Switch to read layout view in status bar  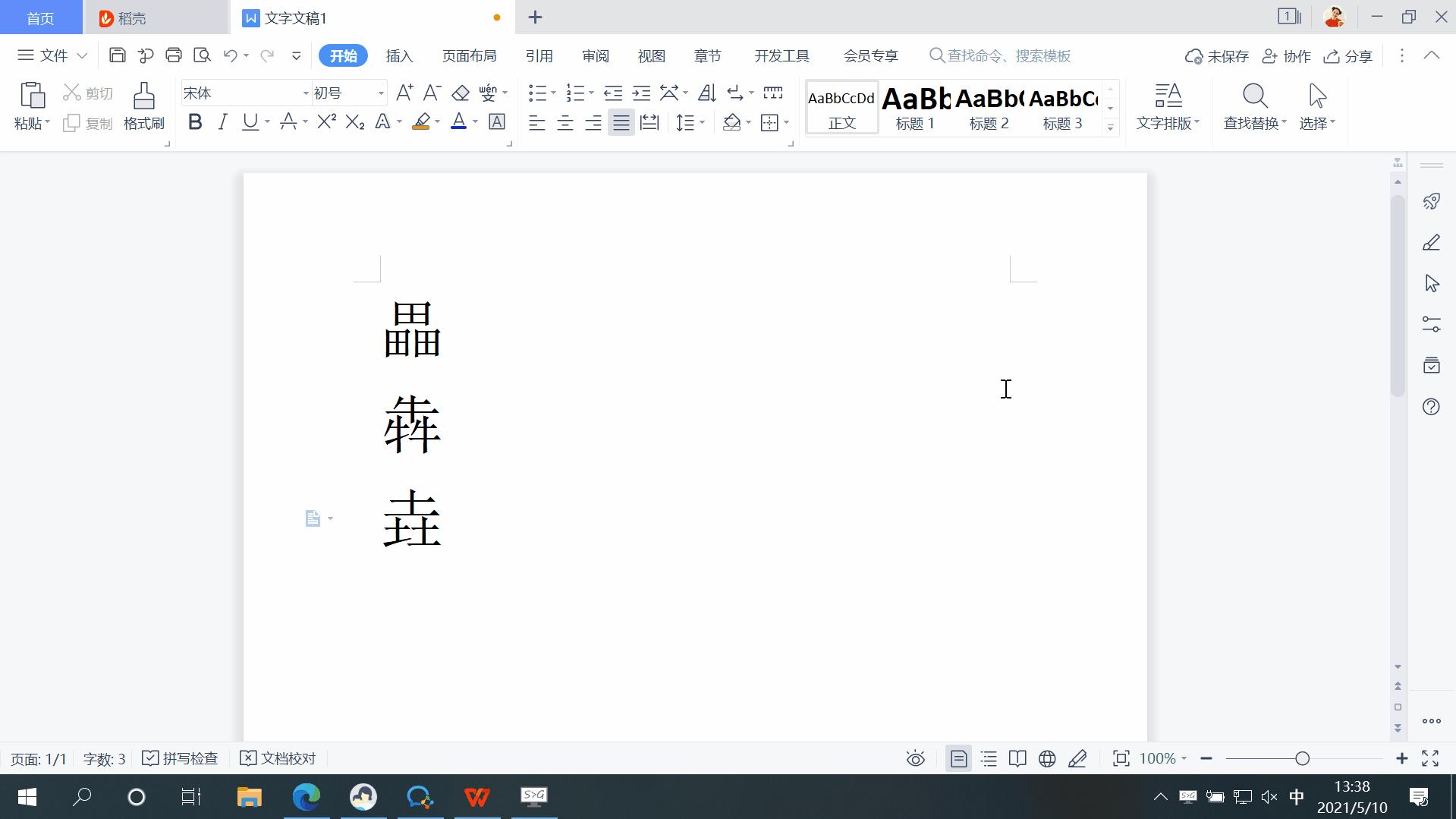pos(1017,758)
